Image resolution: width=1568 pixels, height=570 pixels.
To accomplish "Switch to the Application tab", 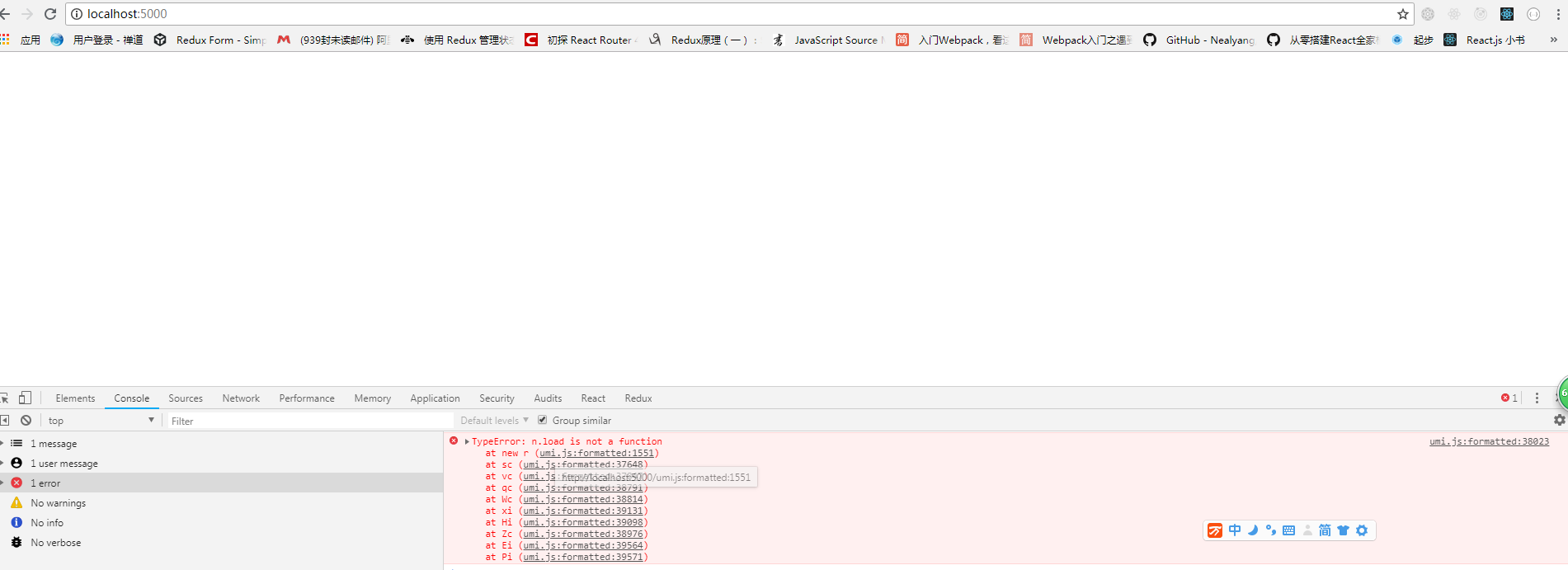I will click(x=435, y=398).
